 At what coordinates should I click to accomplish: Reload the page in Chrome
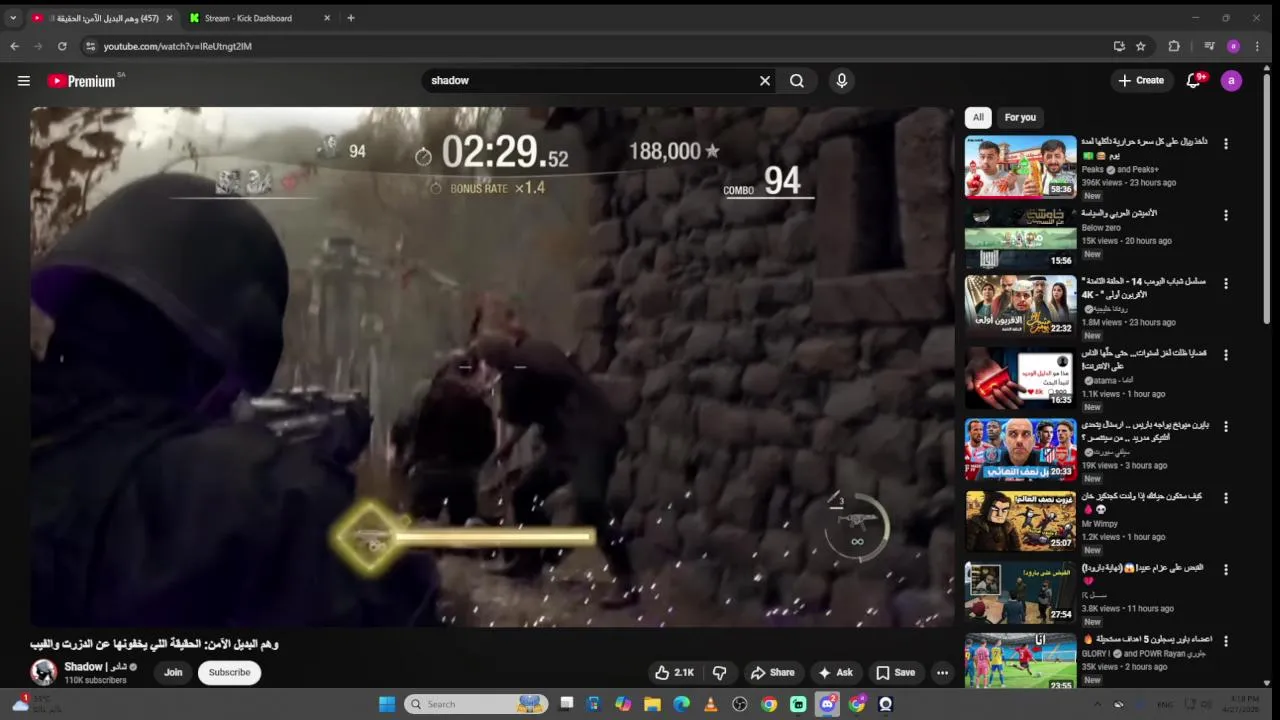coord(62,46)
